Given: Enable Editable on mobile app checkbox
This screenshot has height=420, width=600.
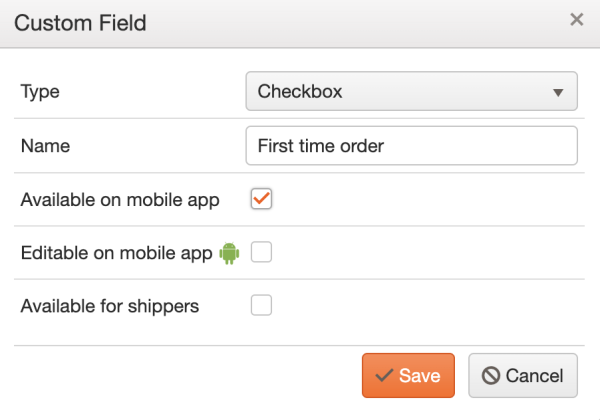Looking at the screenshot, I should point(261,253).
